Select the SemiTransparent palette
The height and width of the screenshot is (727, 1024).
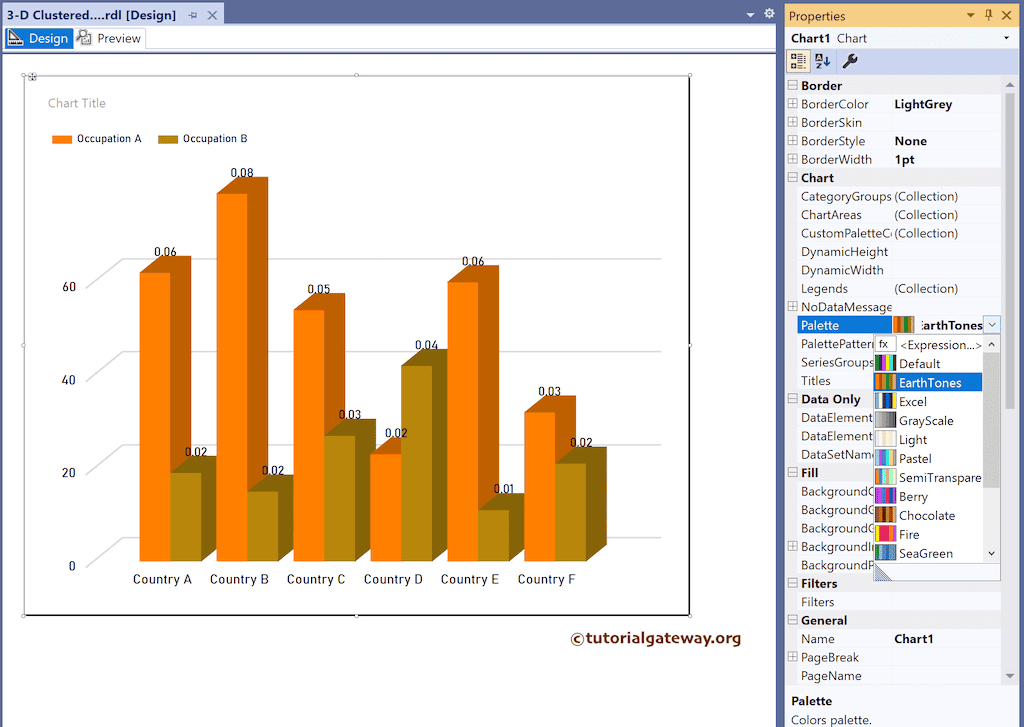point(928,477)
